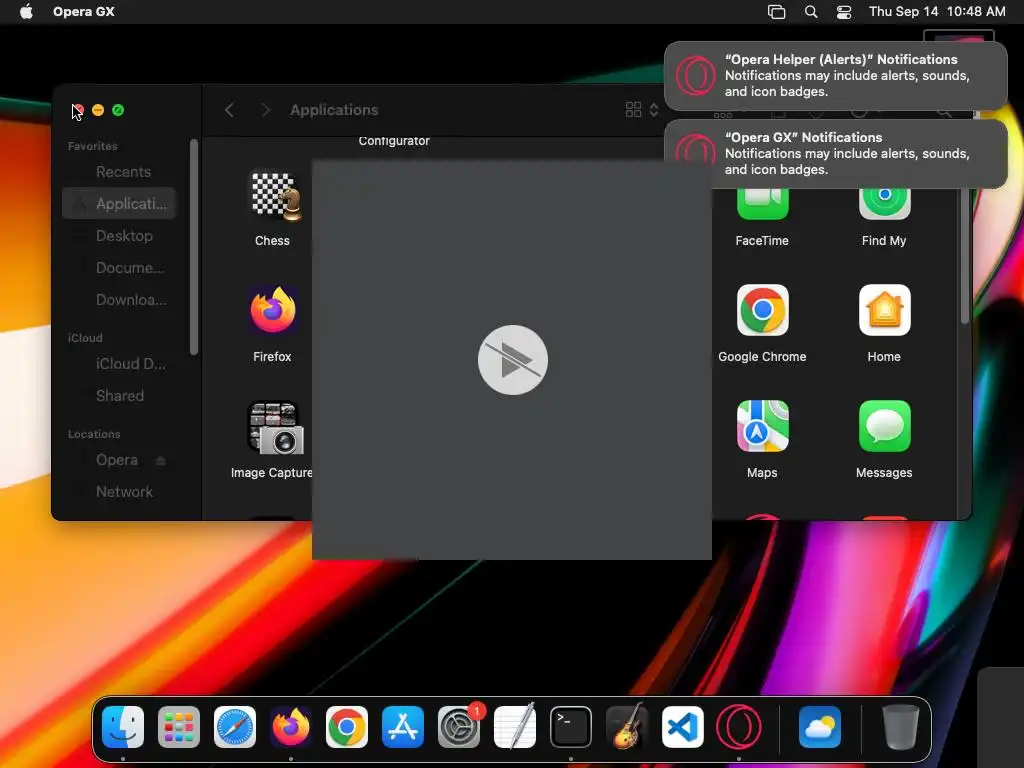Image resolution: width=1024 pixels, height=768 pixels.
Task: Select Downloads in Finder sidebar
Action: coord(120,300)
